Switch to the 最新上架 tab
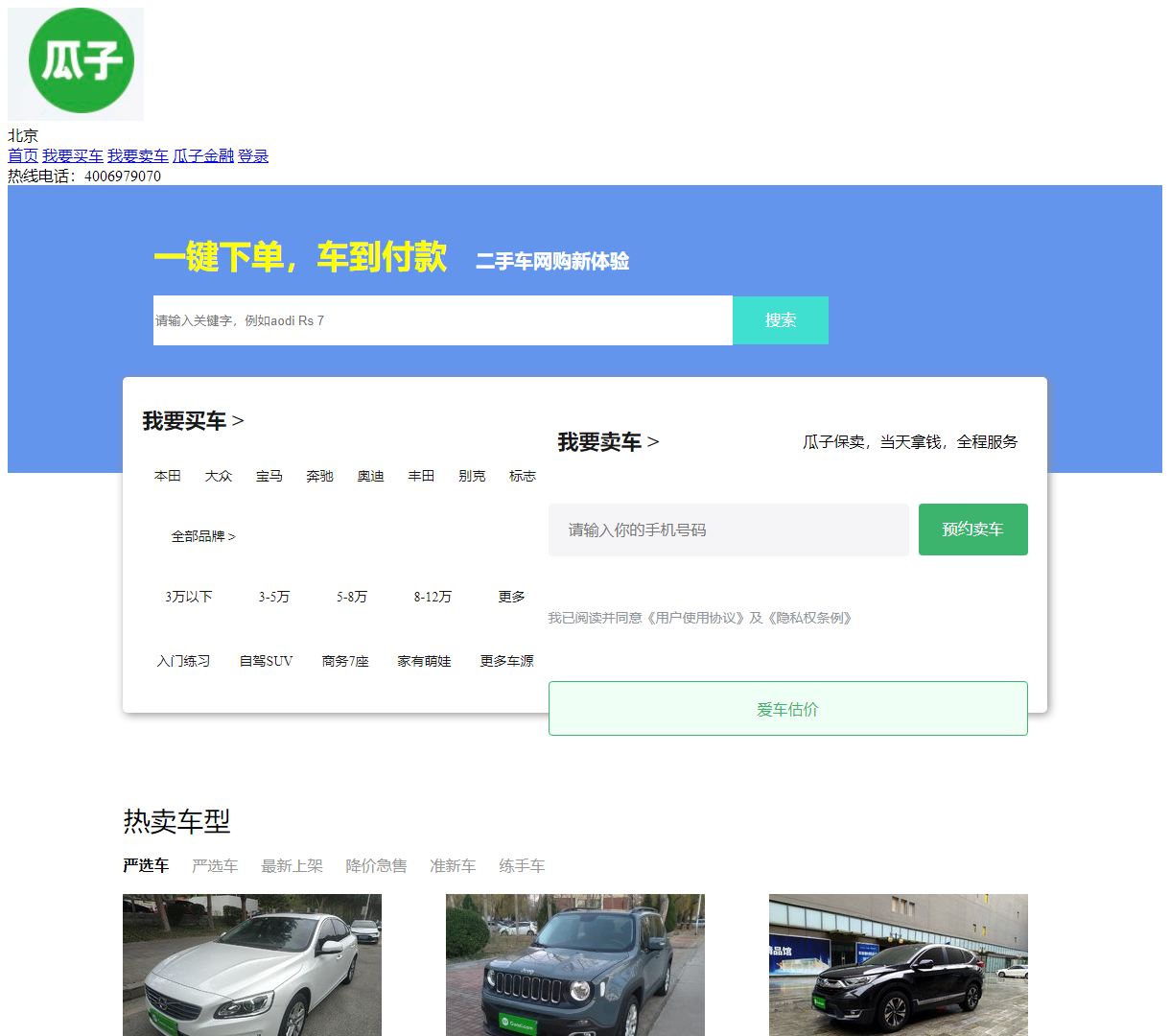 coord(292,865)
